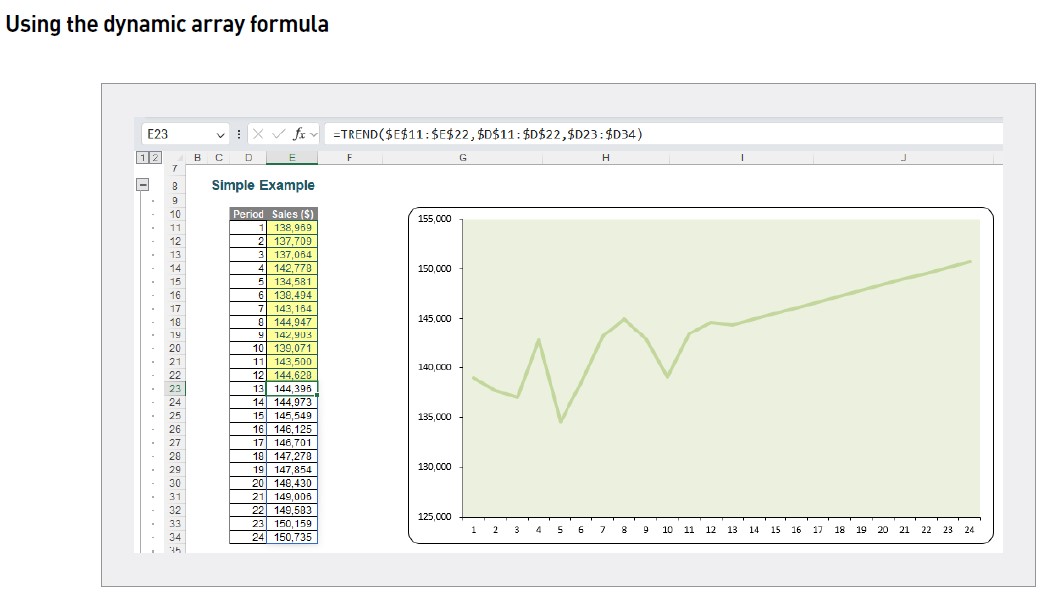Select outline level 2 button
Image resolution: width=1056 pixels, height=613 pixels.
click(x=153, y=156)
